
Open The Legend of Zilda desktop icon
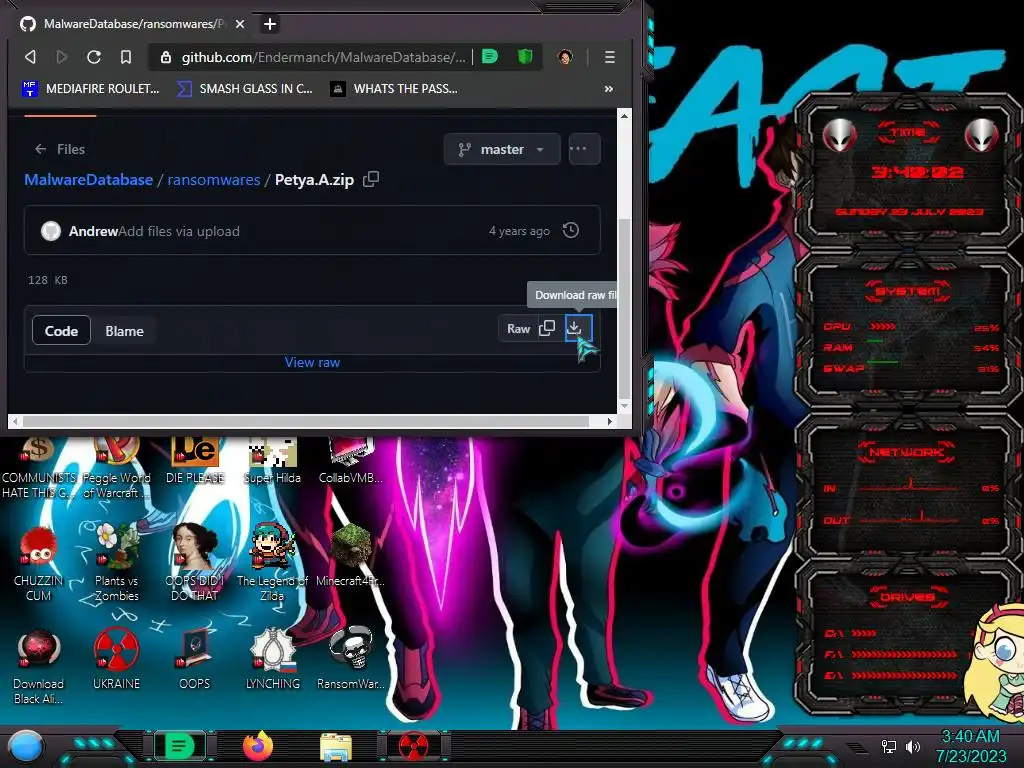click(x=272, y=562)
